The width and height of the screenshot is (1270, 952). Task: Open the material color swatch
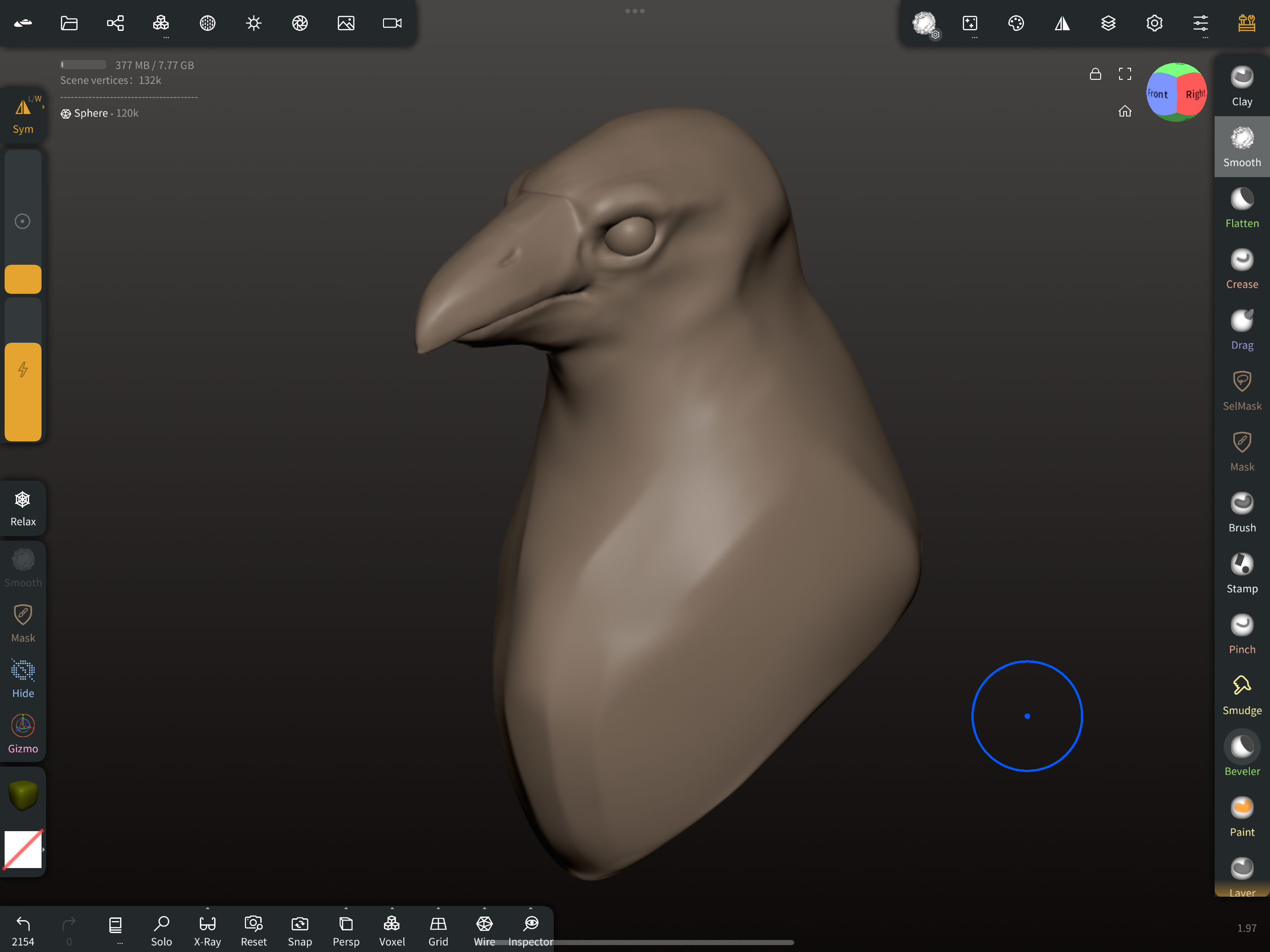click(23, 795)
